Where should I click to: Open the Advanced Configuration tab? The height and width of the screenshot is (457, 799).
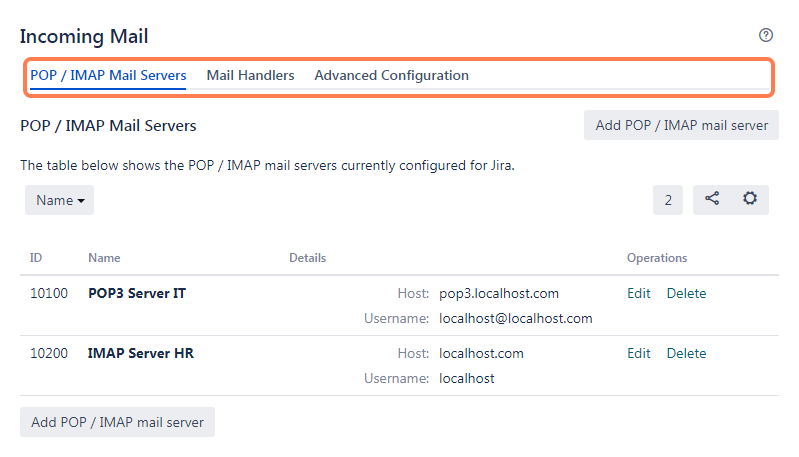coord(391,75)
